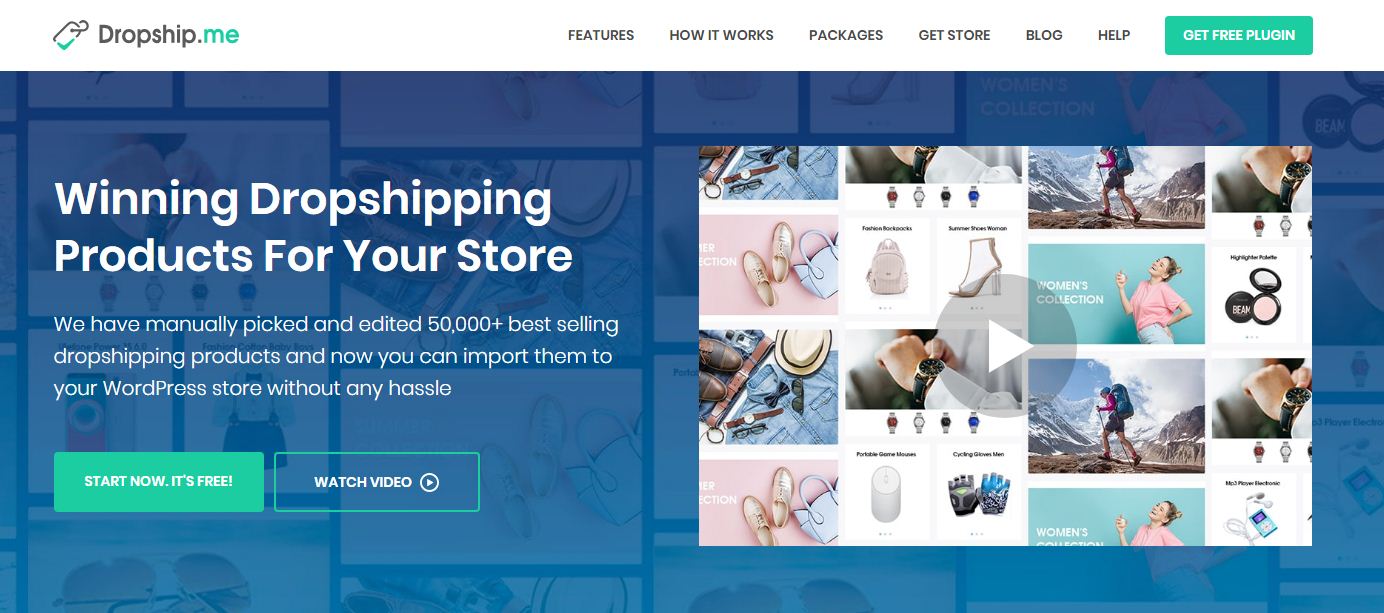Select the Fashion Backpacks product thumbnail

pyautogui.click(x=886, y=267)
